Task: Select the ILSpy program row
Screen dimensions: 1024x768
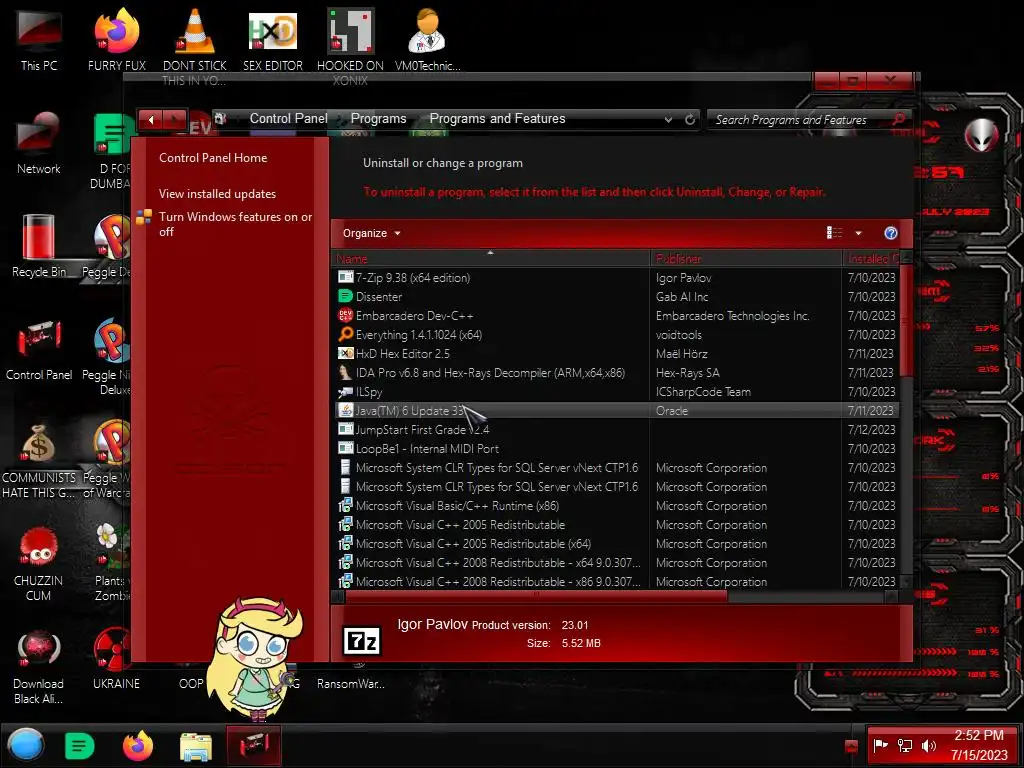Action: click(616, 391)
